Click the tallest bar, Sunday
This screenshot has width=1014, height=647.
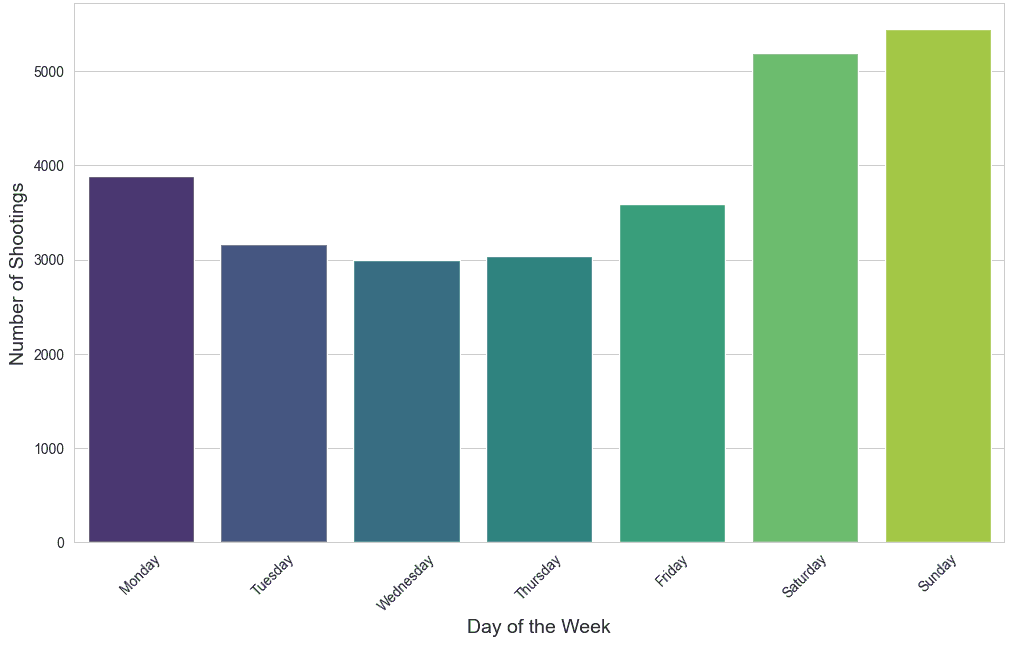click(x=938, y=286)
